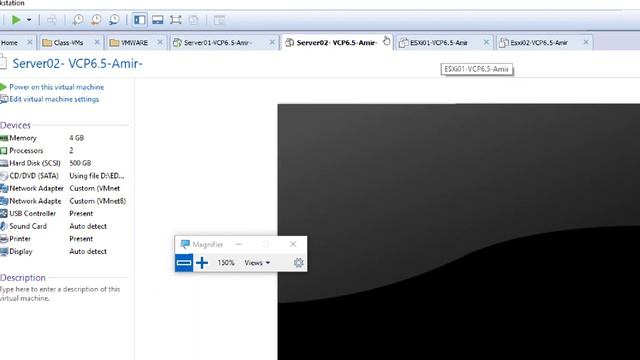640x360 pixels.
Task: Click Power on this virtual machine link
Action: coord(56,87)
